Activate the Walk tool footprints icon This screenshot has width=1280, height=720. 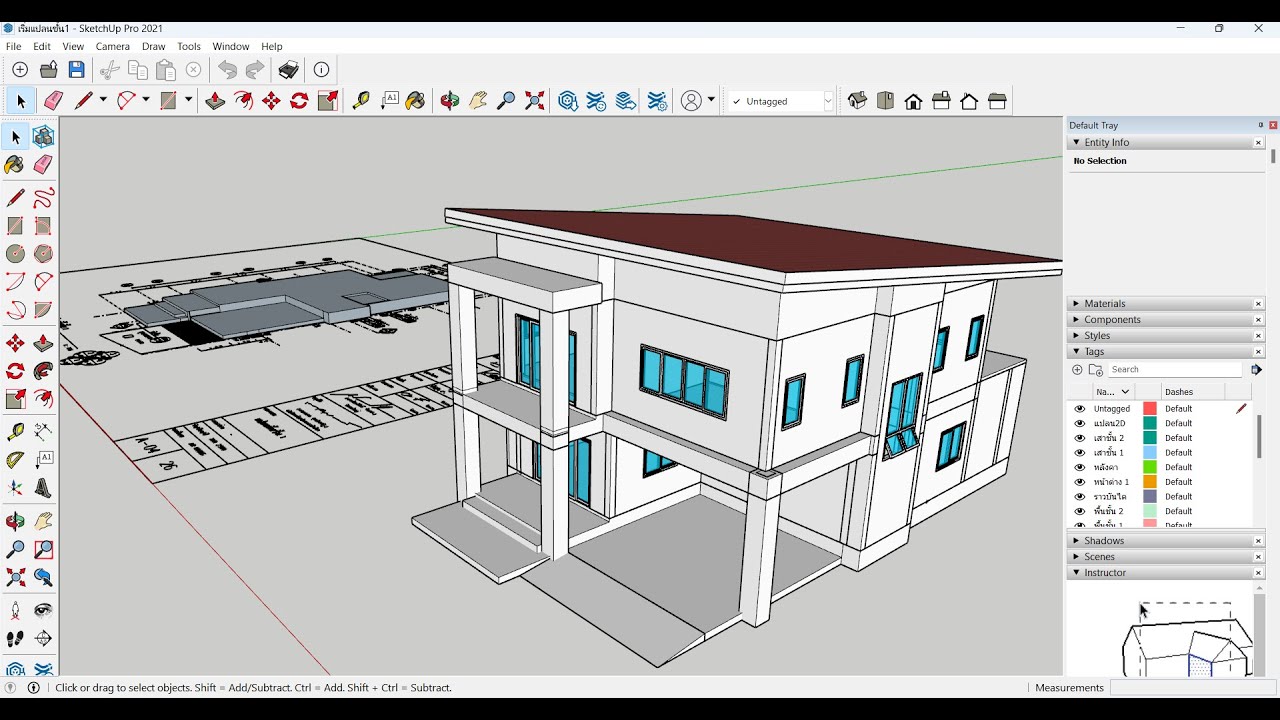[15, 638]
